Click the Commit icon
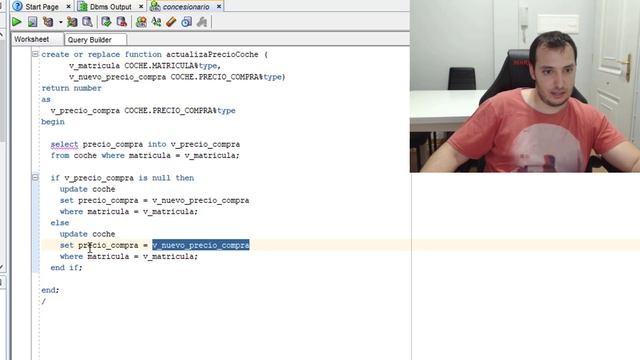 pyautogui.click(x=107, y=22)
